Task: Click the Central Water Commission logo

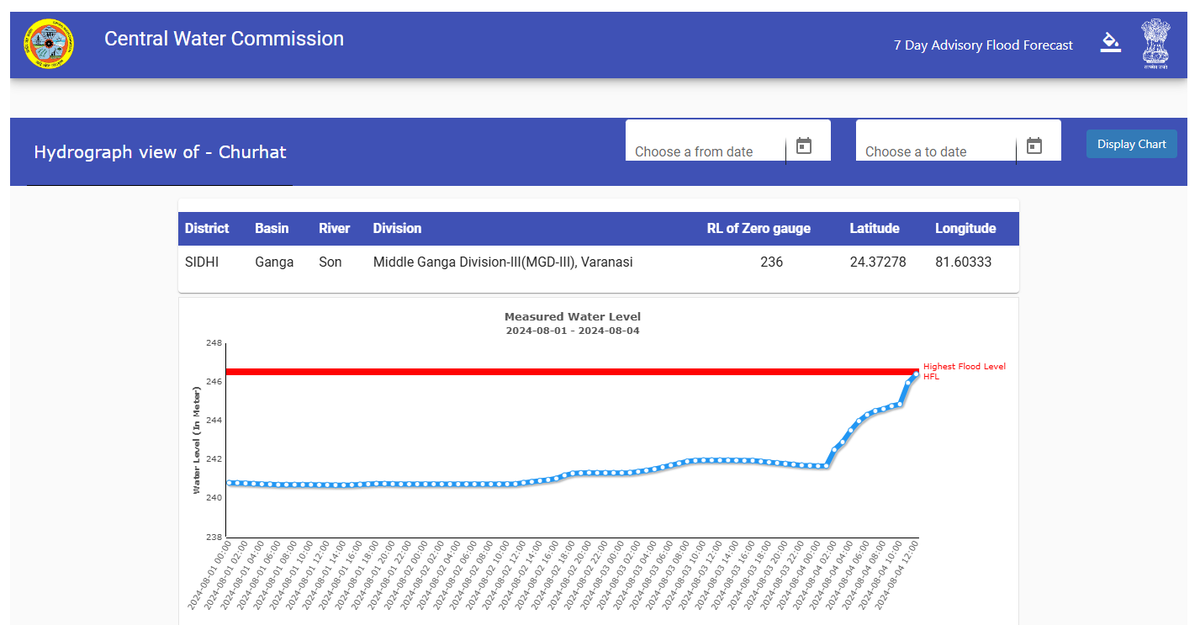Action: click(49, 44)
